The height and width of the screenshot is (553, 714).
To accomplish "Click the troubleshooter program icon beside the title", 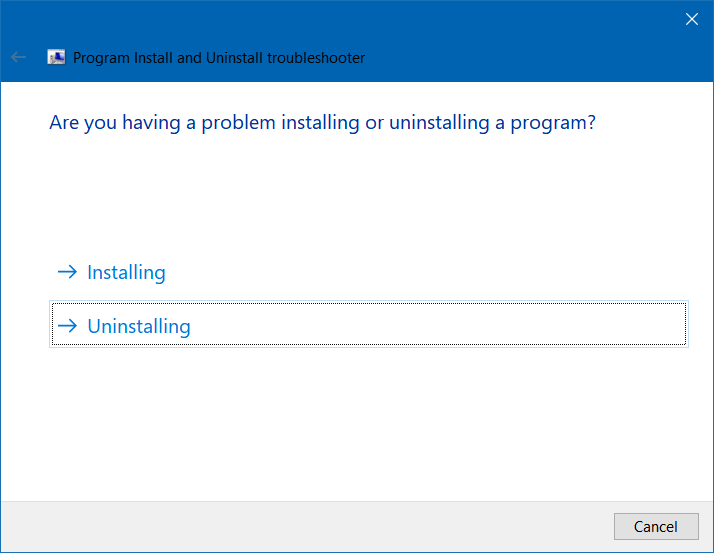I will tap(57, 57).
